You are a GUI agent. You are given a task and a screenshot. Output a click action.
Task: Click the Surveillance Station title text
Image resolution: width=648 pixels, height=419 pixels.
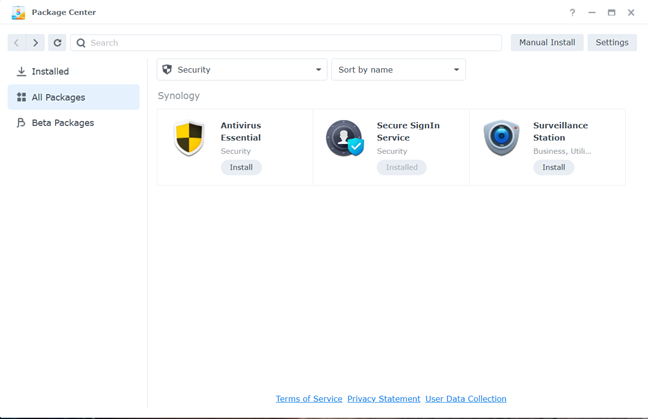[560, 131]
